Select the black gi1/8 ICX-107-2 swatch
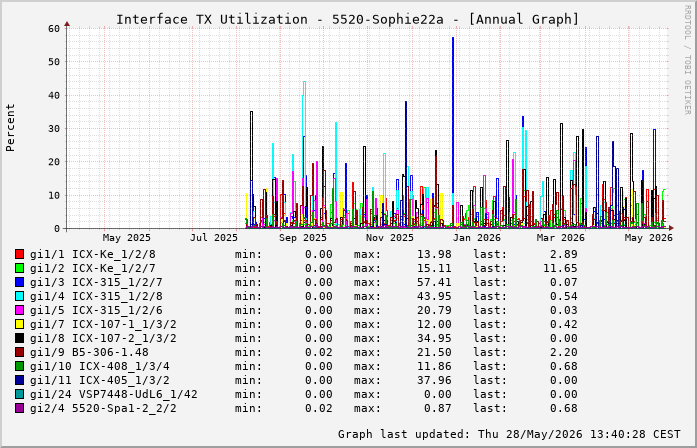Image resolution: width=697 pixels, height=448 pixels. (x=20, y=338)
